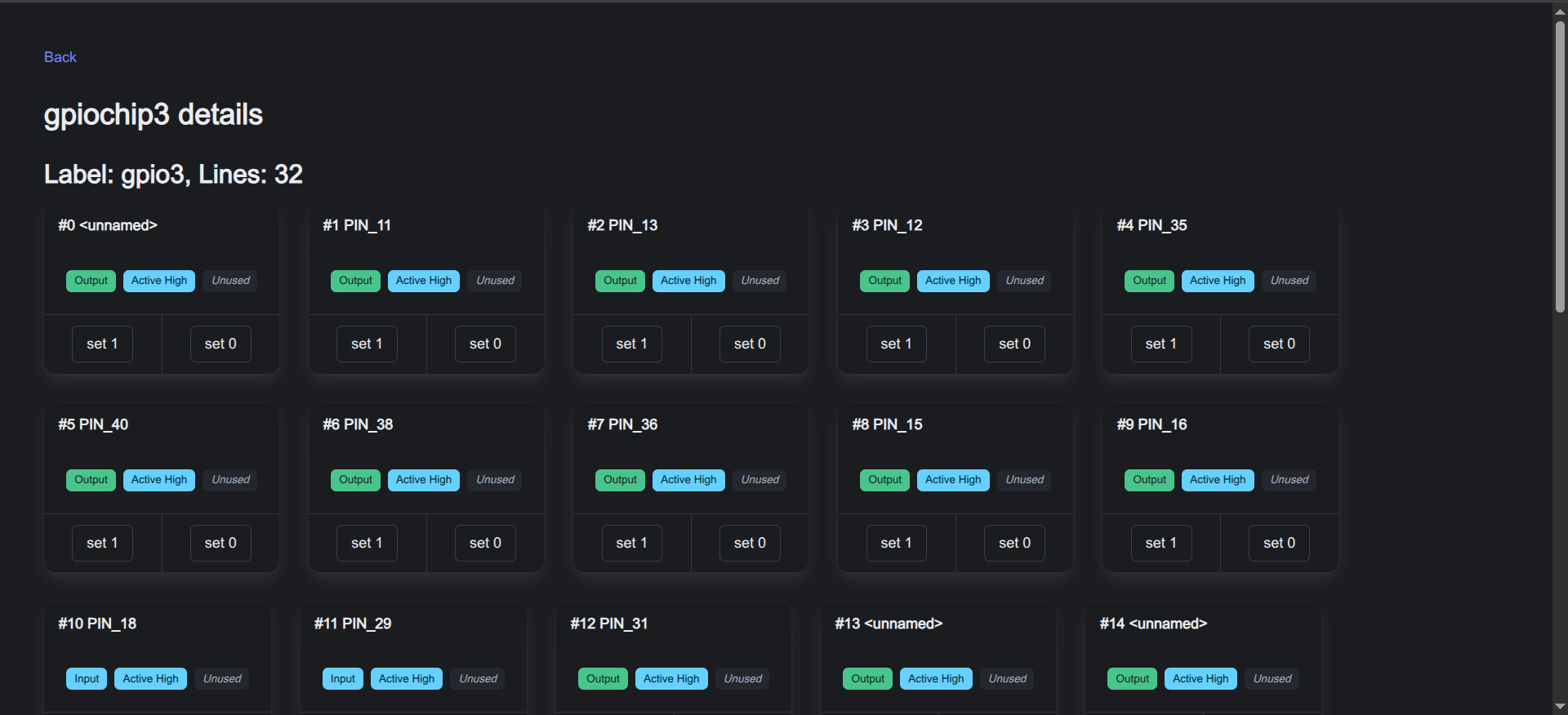The height and width of the screenshot is (715, 1568).
Task: Click the '#8 PIN_15' card title
Action: click(x=887, y=424)
